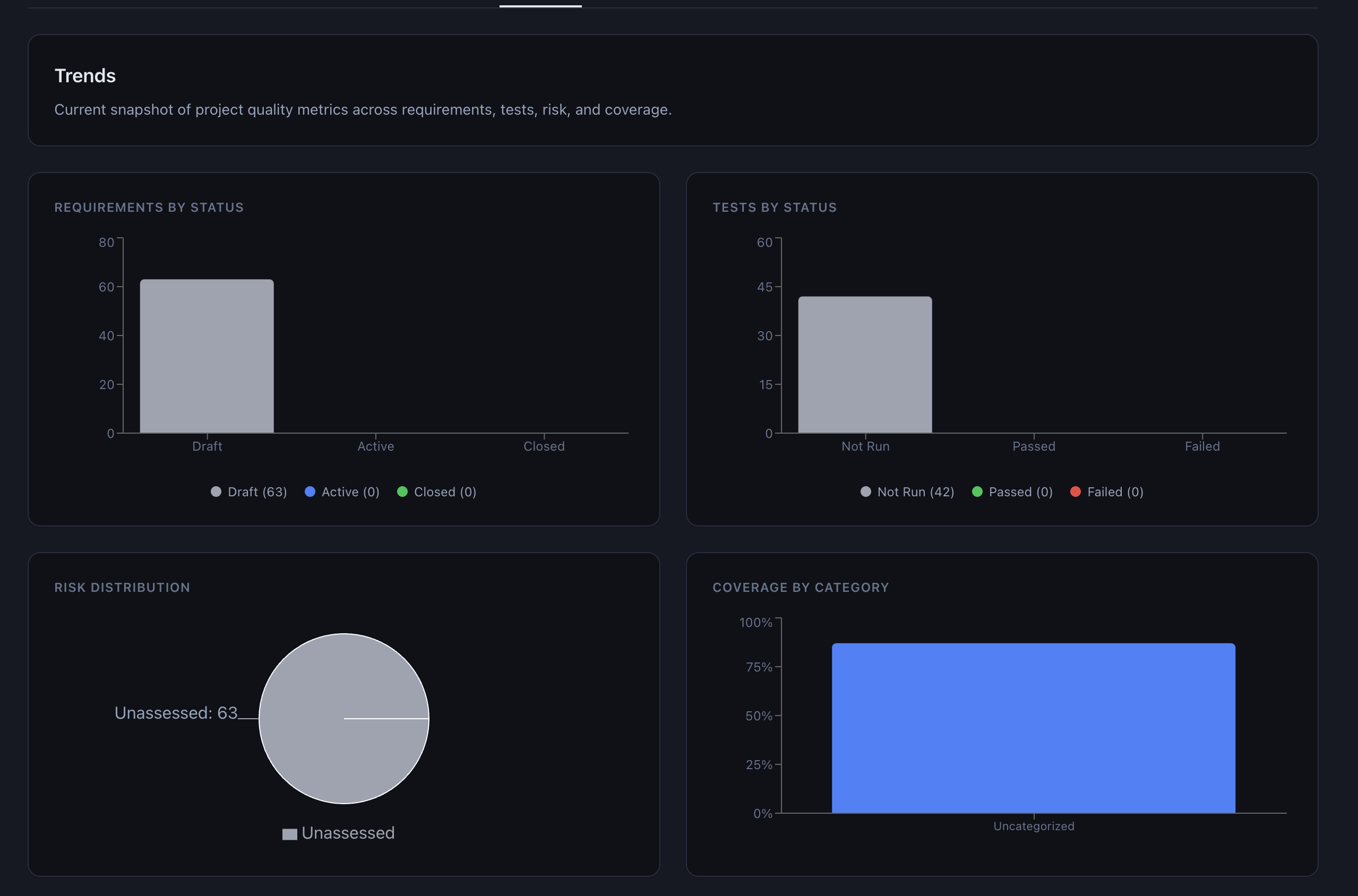
Task: Click the blue Active legend dot
Action: click(x=310, y=492)
